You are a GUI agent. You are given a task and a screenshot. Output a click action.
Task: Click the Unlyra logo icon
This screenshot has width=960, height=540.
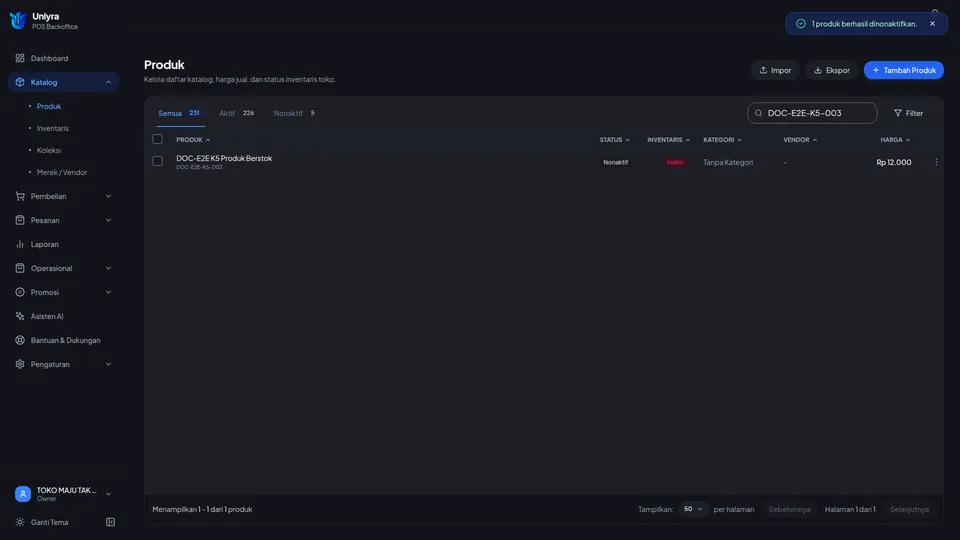coord(18,21)
